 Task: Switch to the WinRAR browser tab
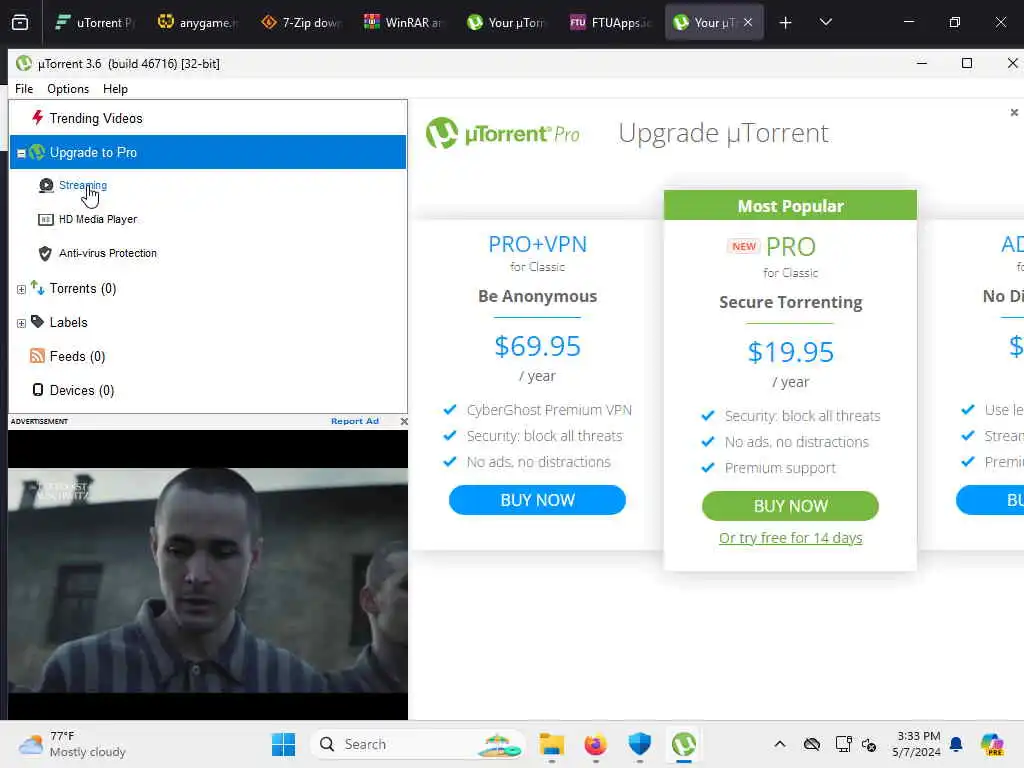[x=404, y=22]
